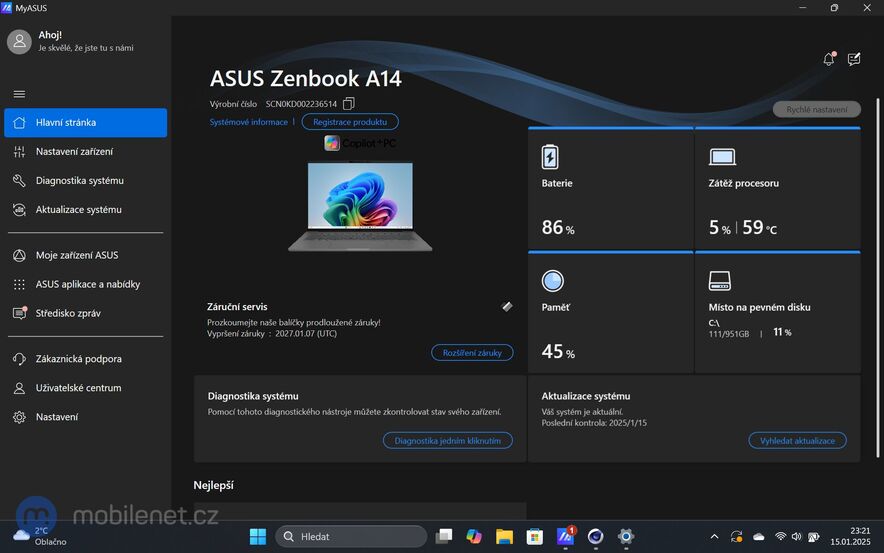Open Nastavení zařízení in the sidebar
884x553 pixels.
[86, 151]
